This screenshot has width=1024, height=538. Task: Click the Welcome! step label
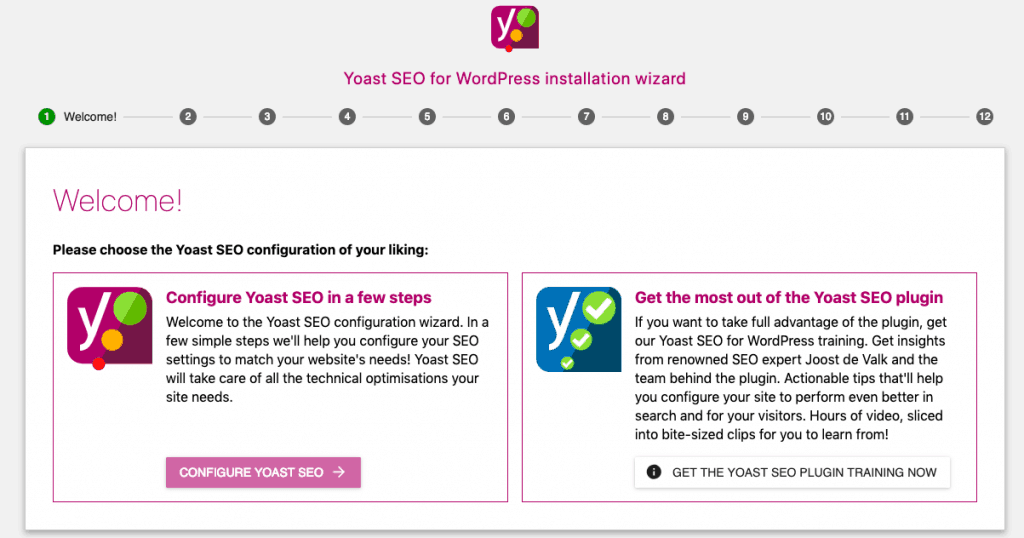tap(90, 117)
